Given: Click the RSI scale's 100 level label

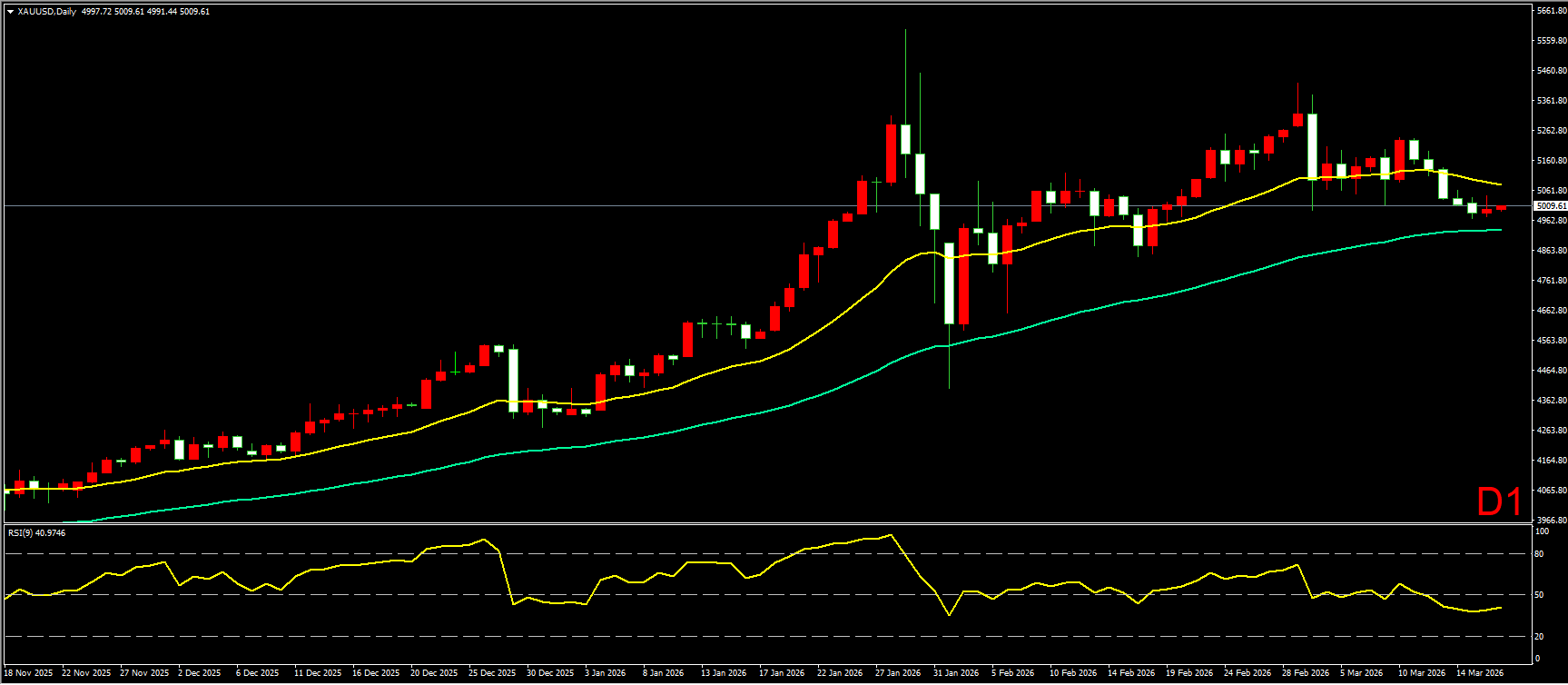Looking at the screenshot, I should [x=1542, y=531].
